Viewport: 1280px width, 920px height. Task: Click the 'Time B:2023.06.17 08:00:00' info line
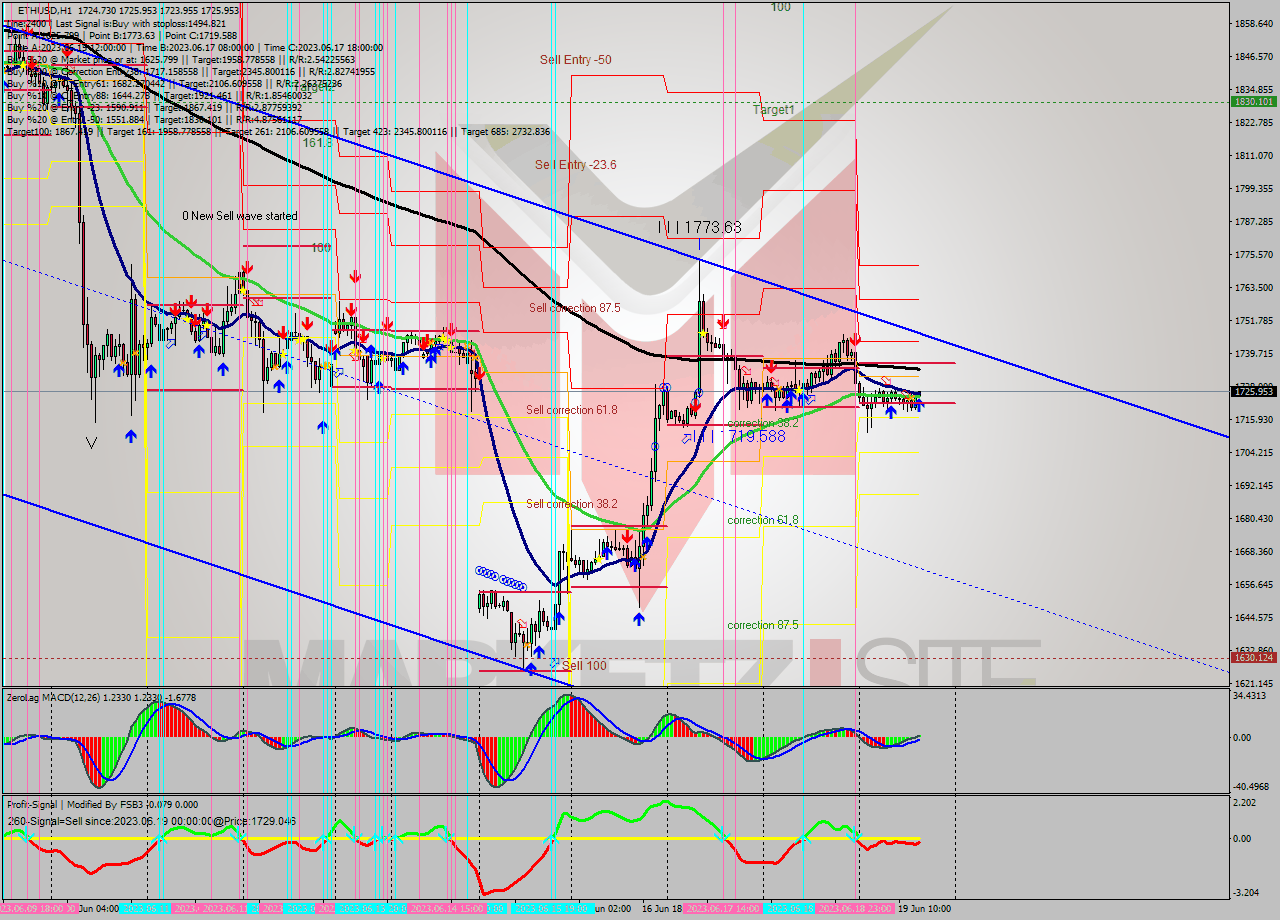click(x=195, y=47)
